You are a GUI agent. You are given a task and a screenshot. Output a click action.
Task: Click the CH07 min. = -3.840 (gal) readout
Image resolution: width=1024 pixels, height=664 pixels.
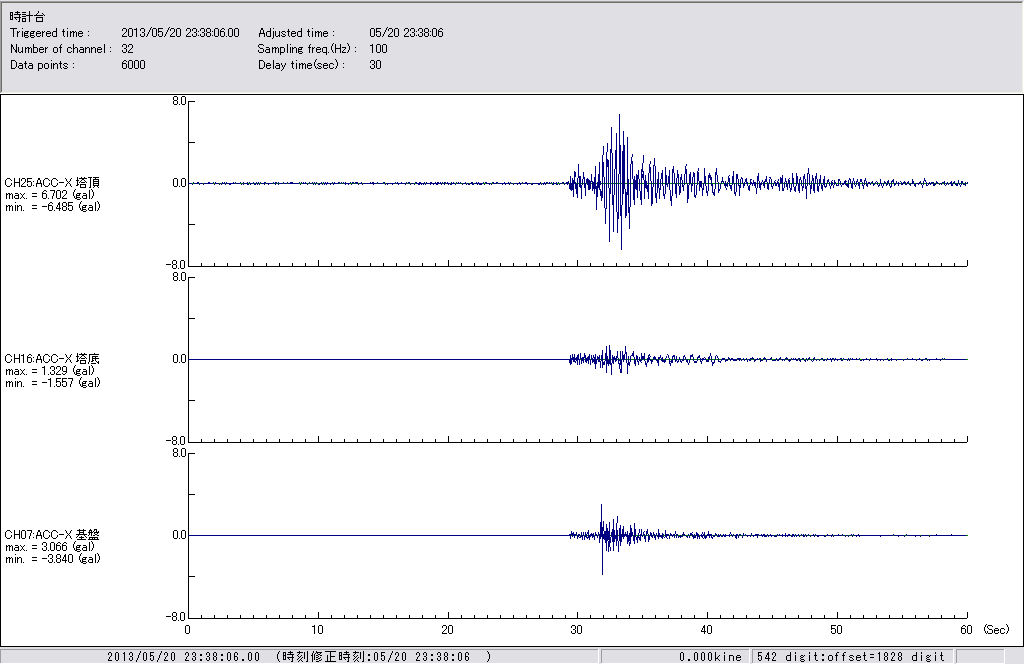[52, 559]
